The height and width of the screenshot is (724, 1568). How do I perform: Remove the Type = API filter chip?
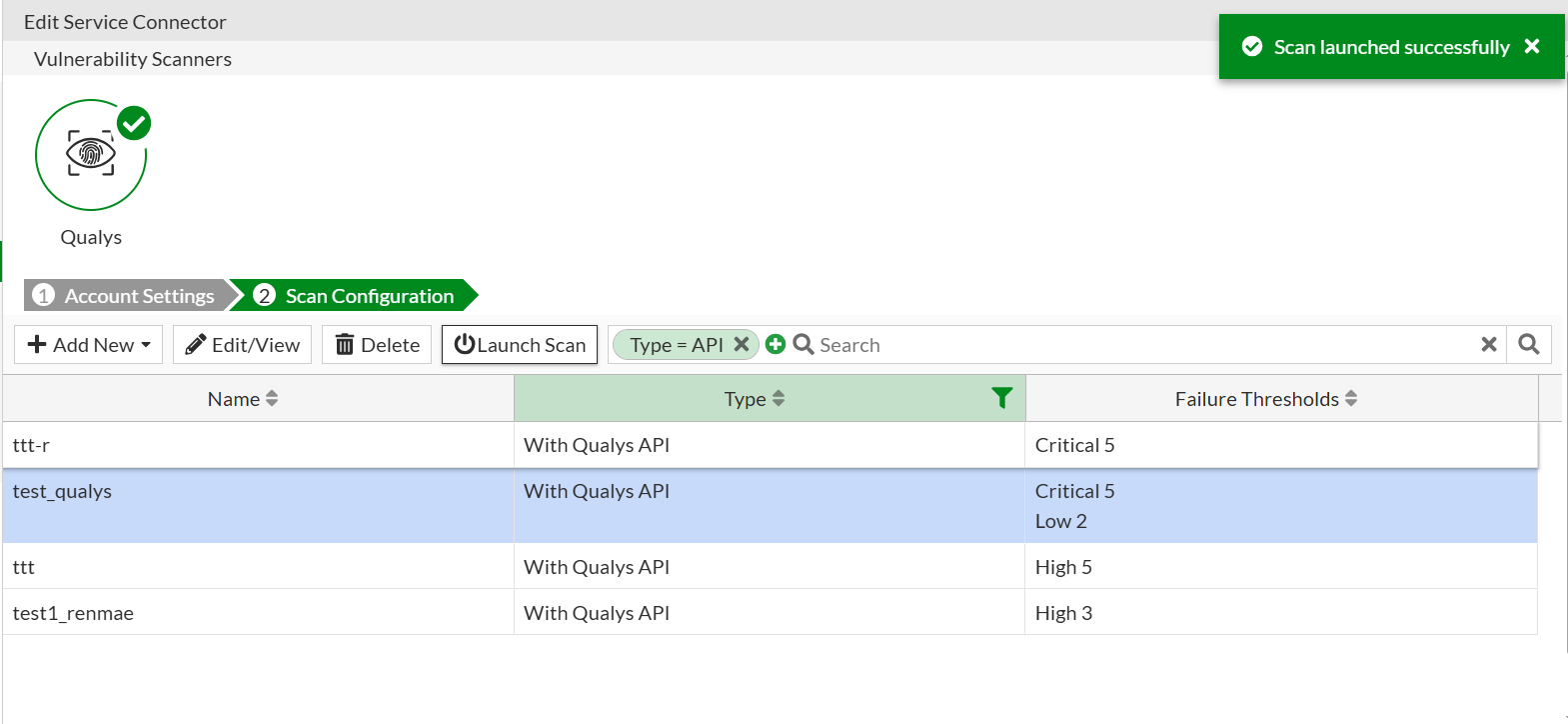click(742, 344)
